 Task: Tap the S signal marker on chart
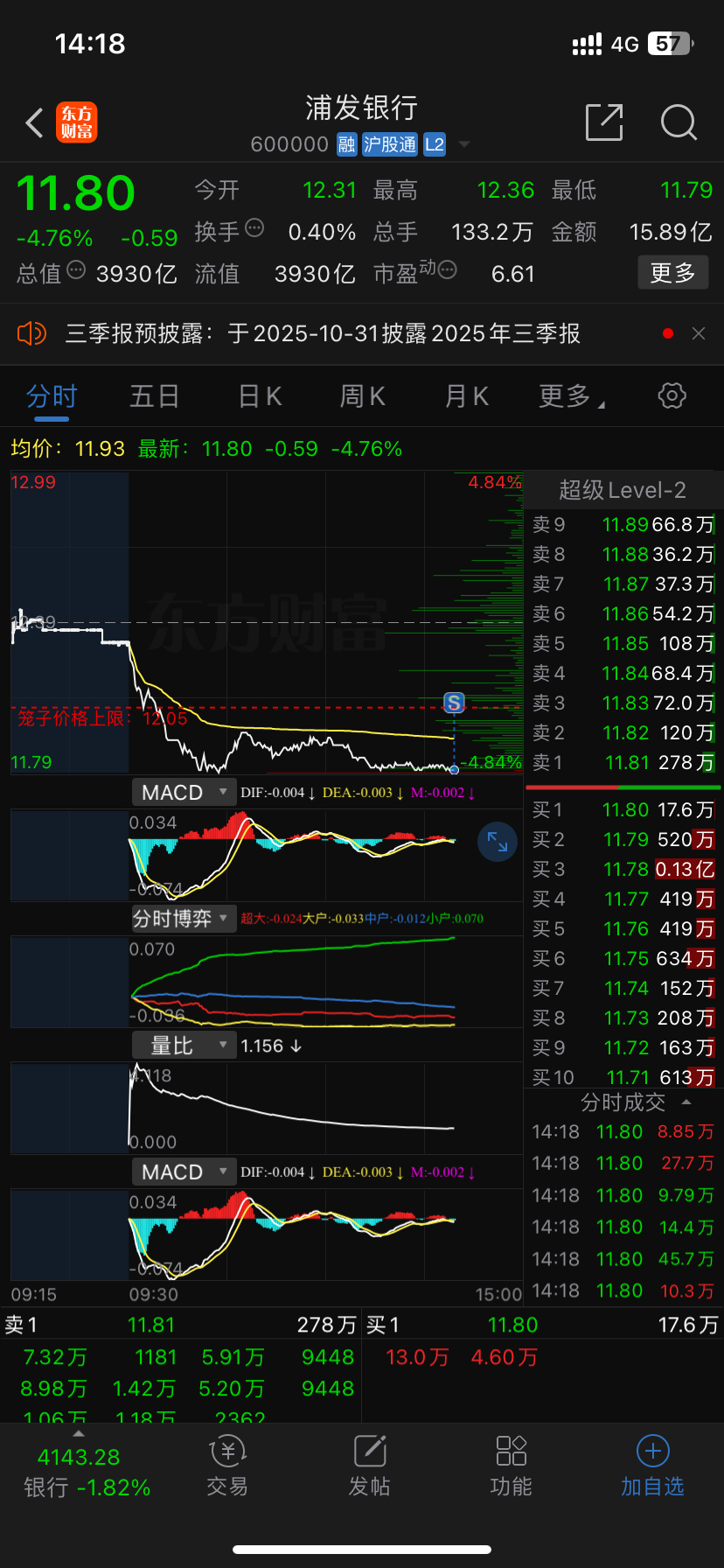(454, 702)
